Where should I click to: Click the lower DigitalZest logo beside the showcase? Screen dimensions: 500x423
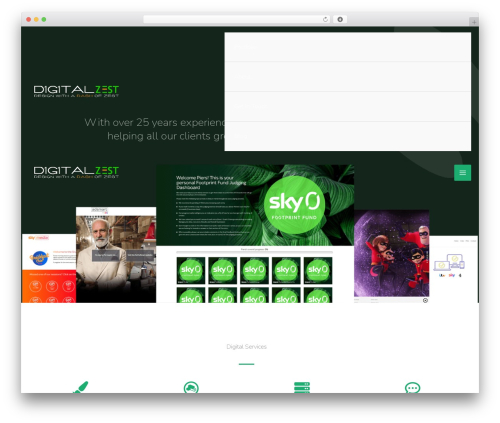(x=76, y=172)
